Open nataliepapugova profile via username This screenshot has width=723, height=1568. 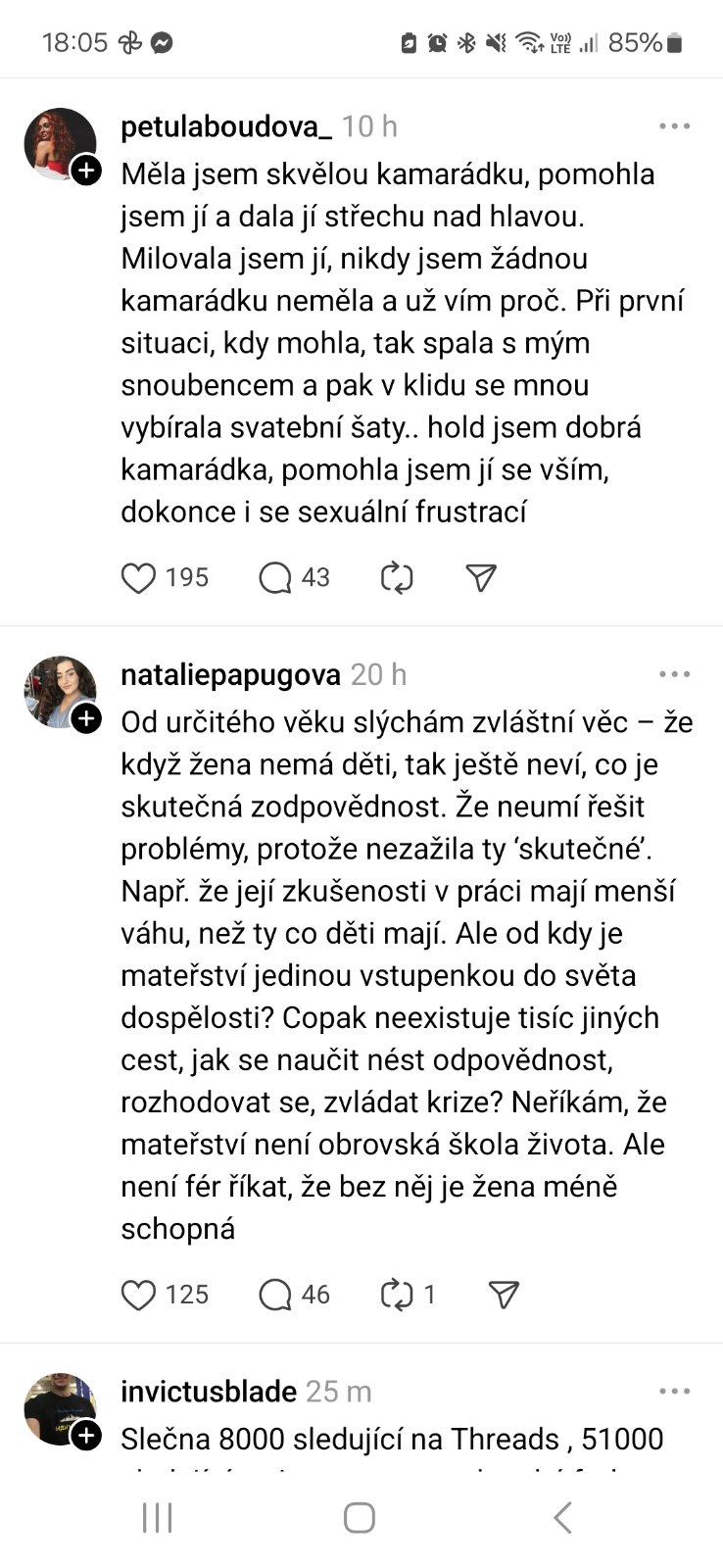click(x=230, y=674)
